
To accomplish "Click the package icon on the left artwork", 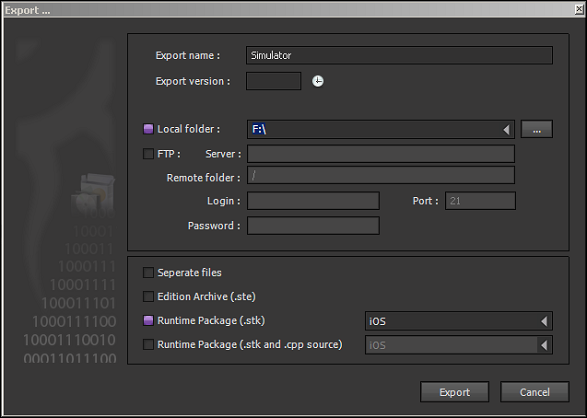I will point(94,193).
